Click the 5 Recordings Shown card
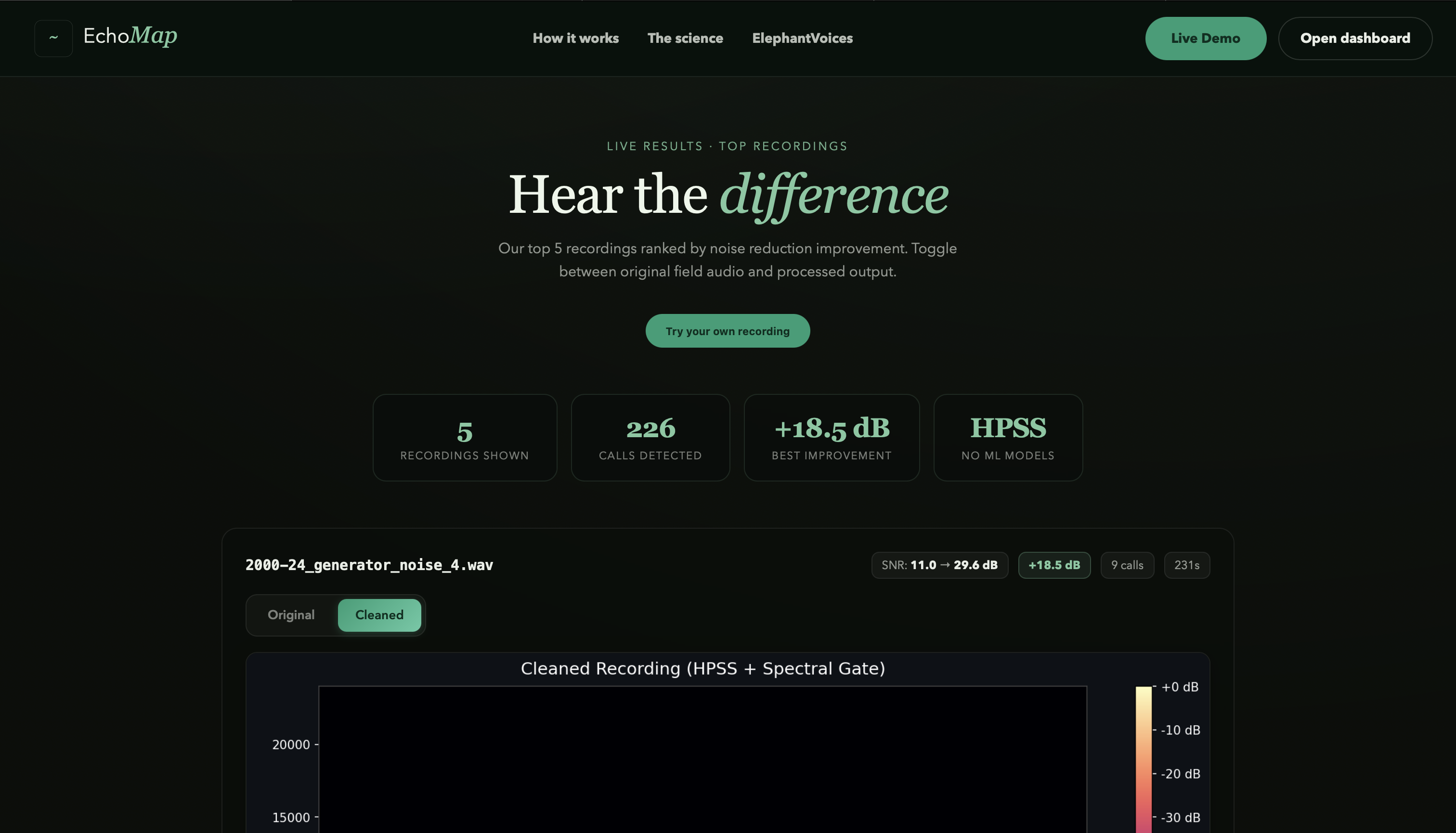The width and height of the screenshot is (1456, 833). click(x=465, y=437)
